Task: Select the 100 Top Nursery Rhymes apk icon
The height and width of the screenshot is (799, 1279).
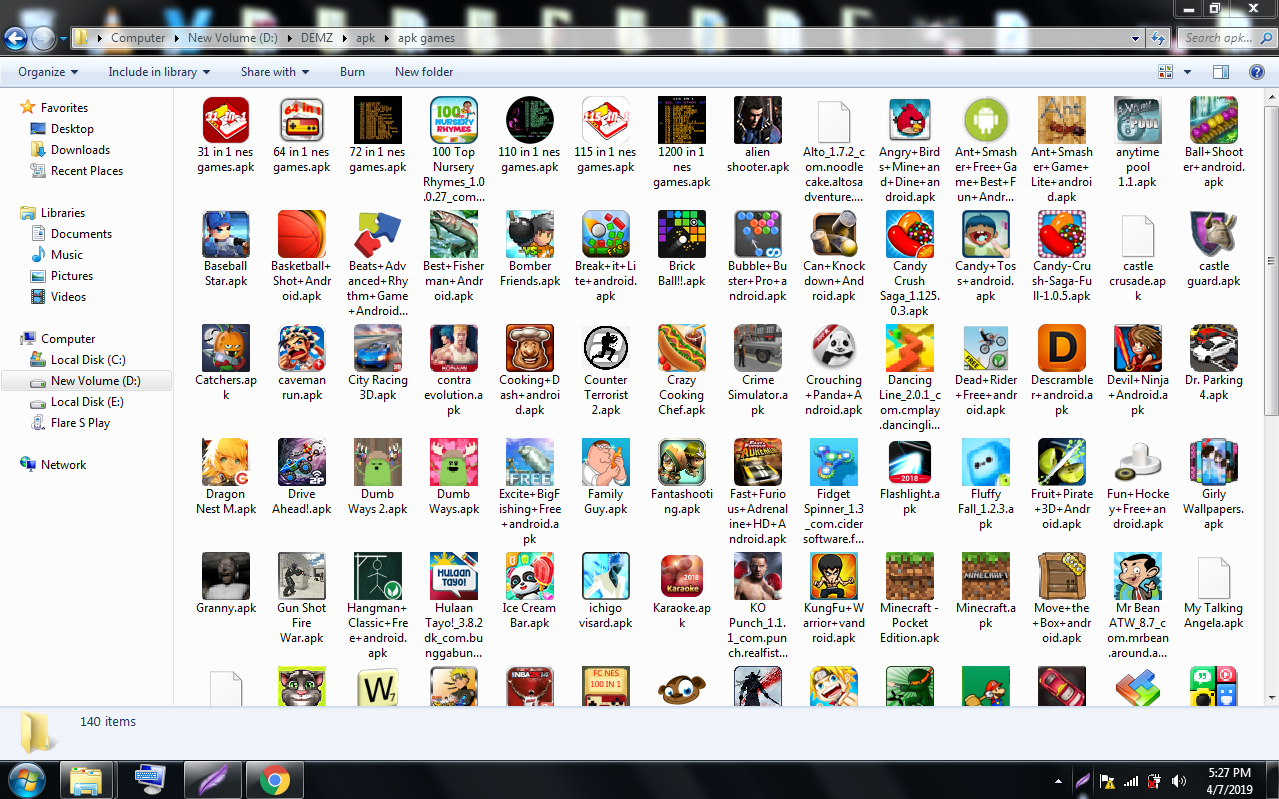Action: pyautogui.click(x=453, y=120)
